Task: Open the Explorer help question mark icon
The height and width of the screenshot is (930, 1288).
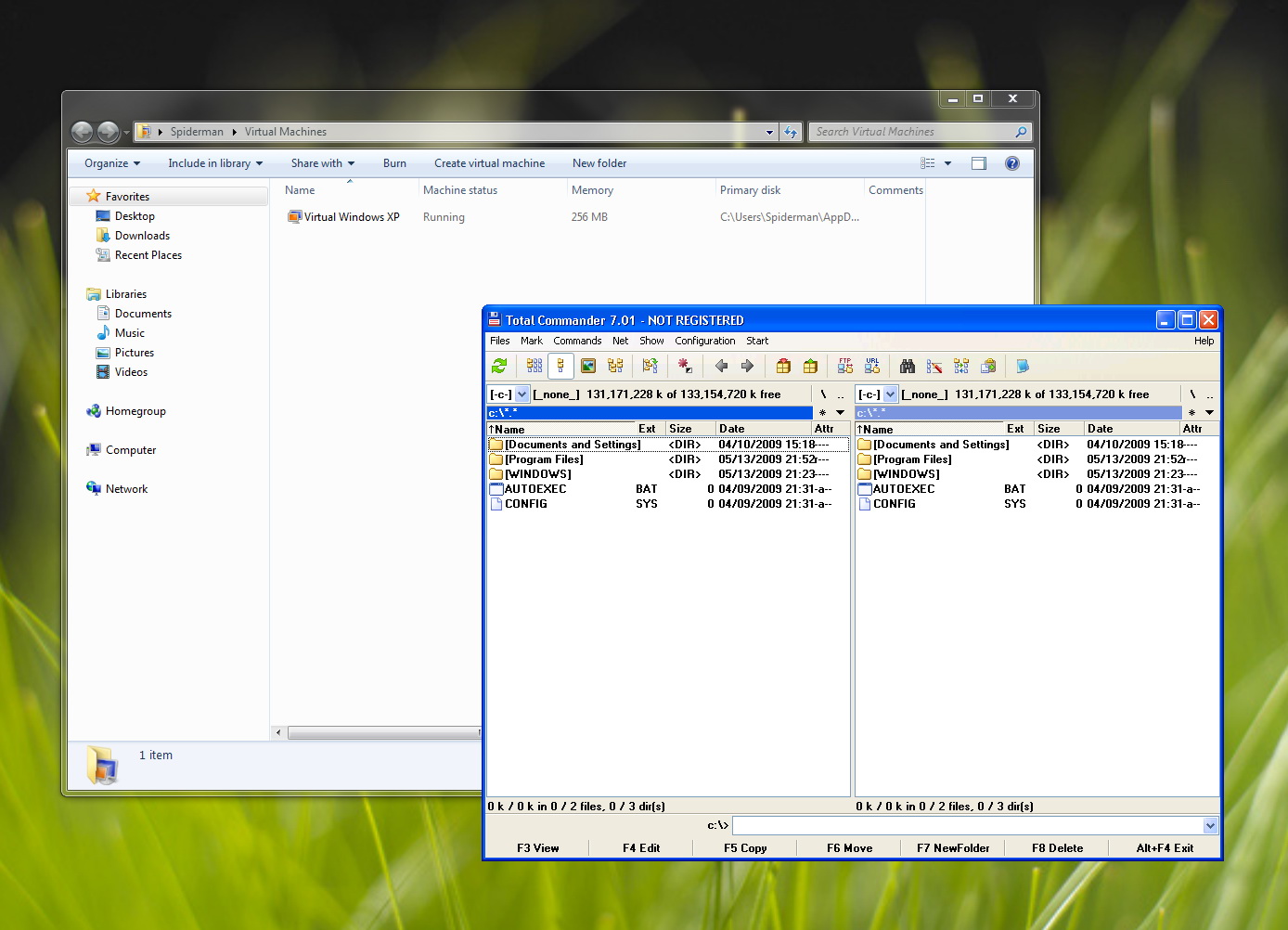Action: coord(1012,163)
